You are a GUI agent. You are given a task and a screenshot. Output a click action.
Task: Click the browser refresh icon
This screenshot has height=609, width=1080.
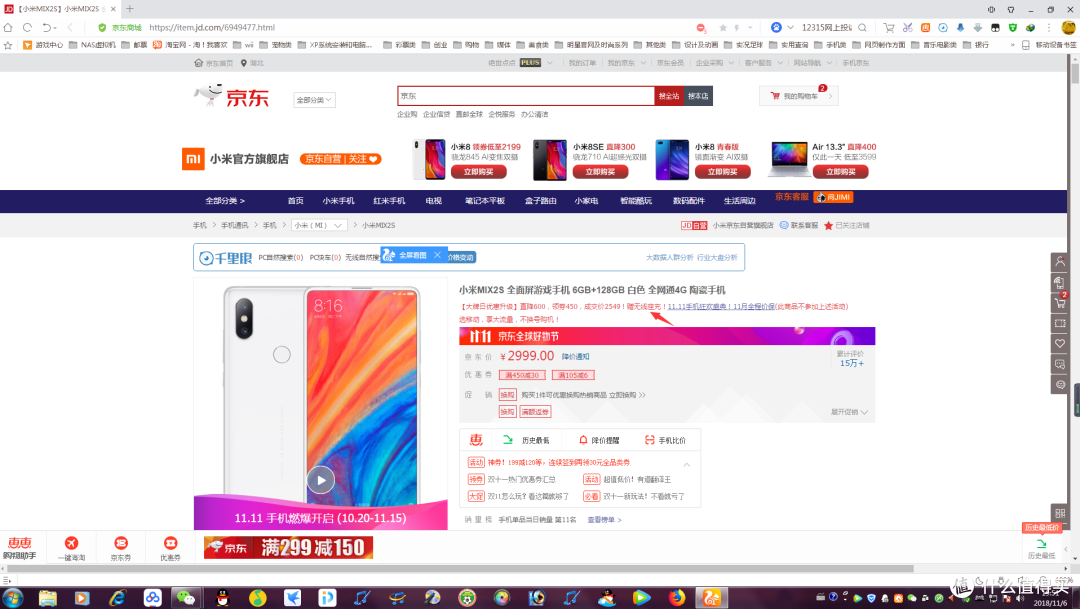point(28,28)
